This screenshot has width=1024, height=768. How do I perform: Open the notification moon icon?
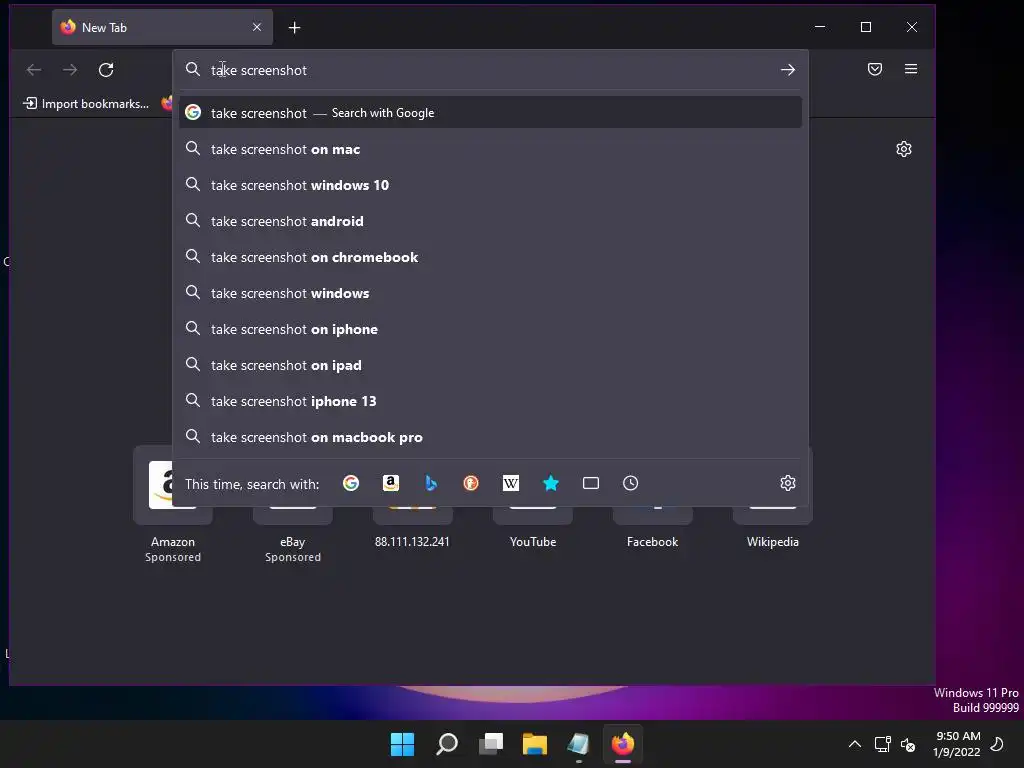(x=997, y=744)
